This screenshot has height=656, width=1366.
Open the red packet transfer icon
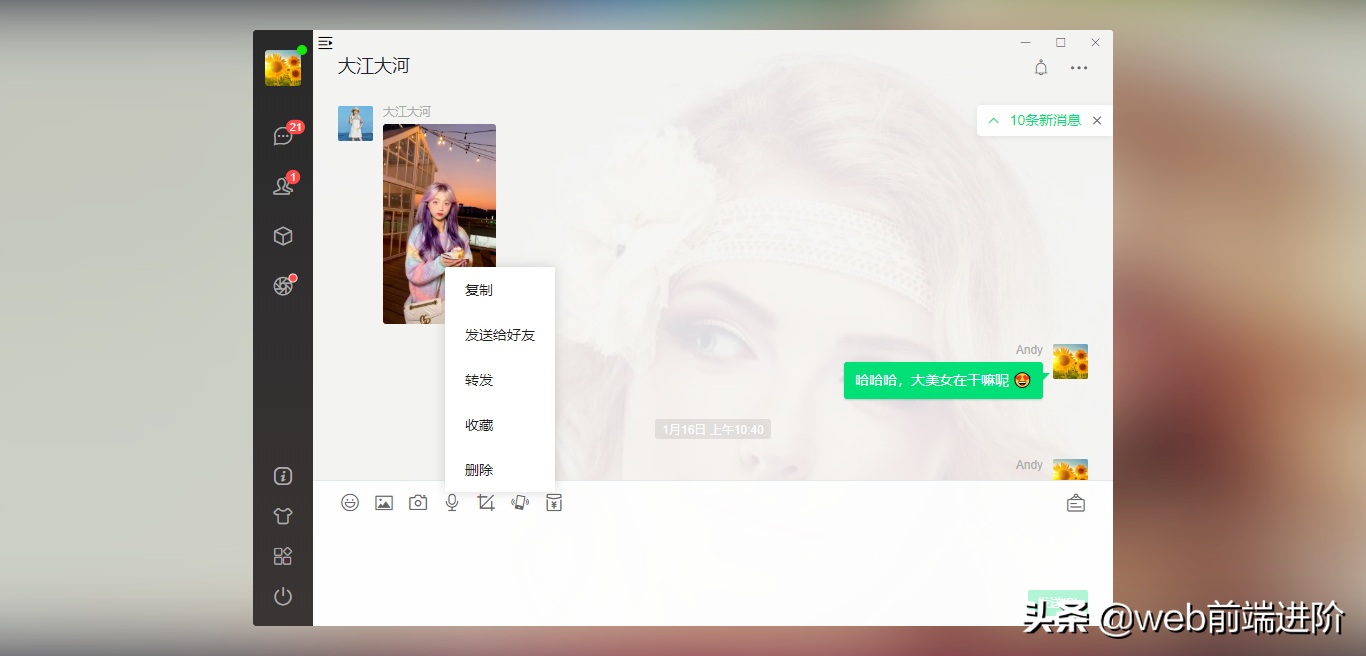(x=554, y=502)
